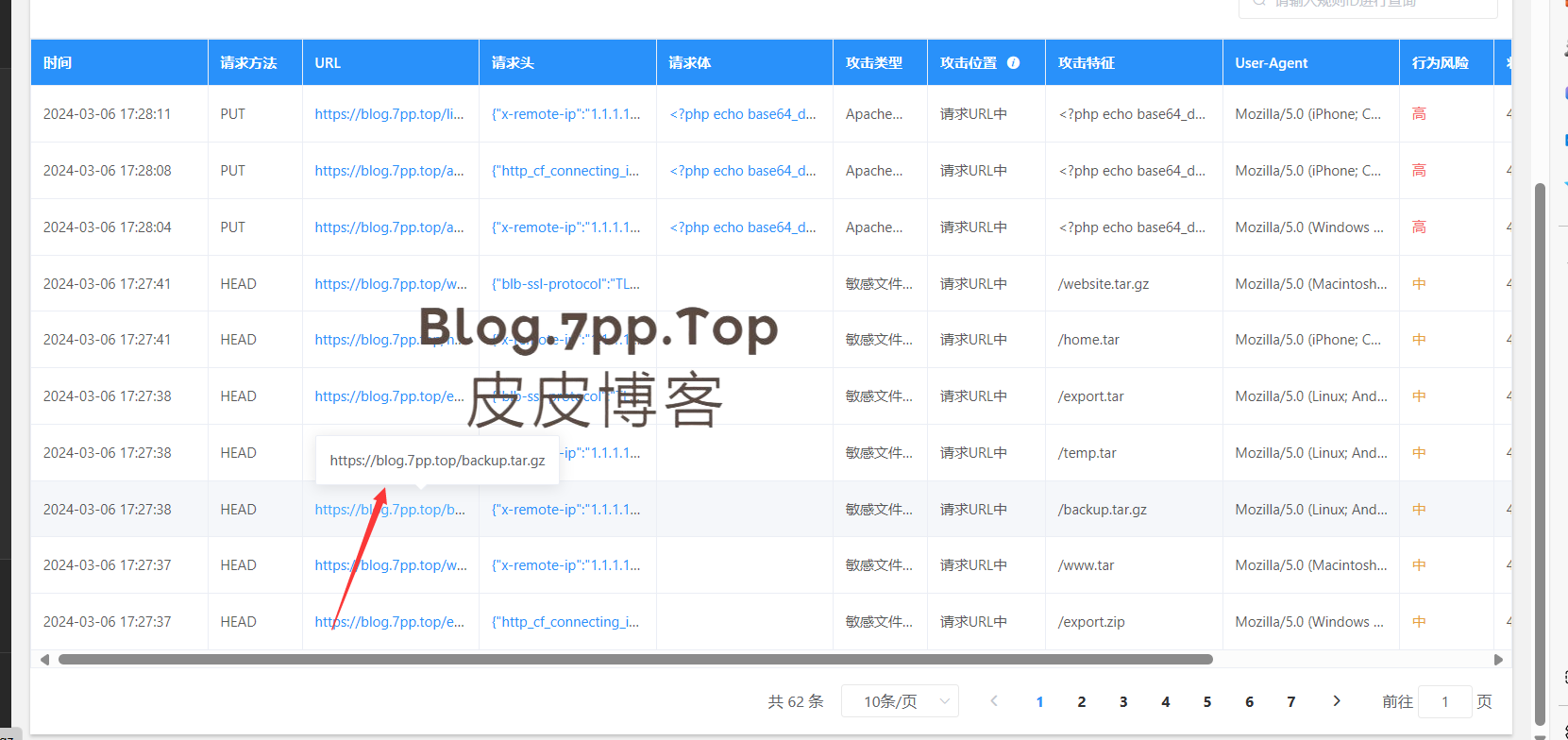Jump to page 2 in pagination
The width and height of the screenshot is (1568, 740).
click(x=1081, y=701)
